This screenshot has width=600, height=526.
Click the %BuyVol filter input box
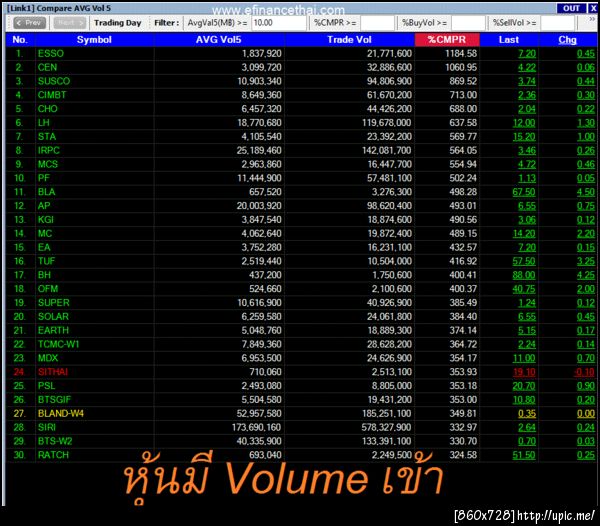[x=468, y=23]
